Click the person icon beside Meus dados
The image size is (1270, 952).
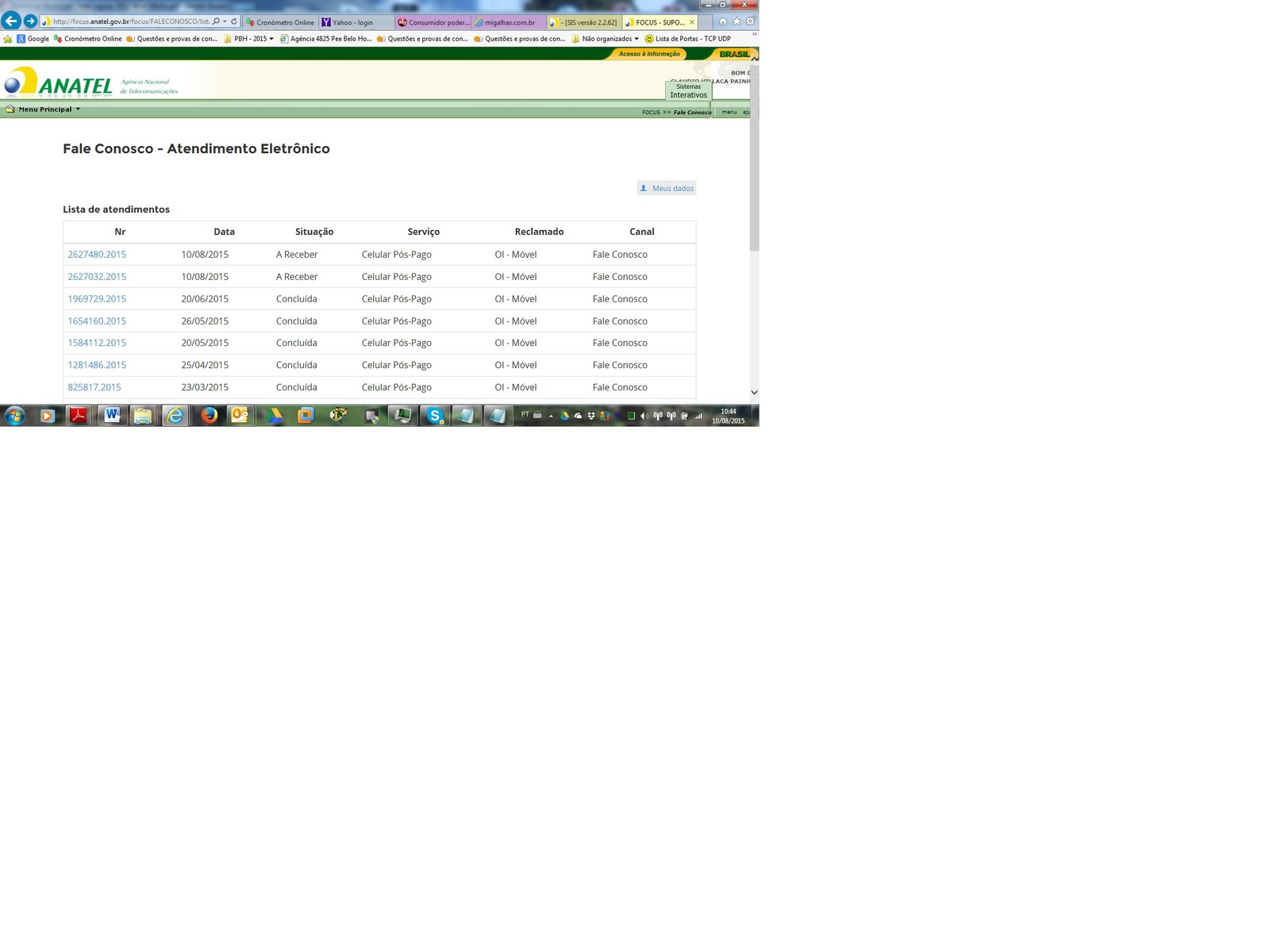tap(644, 188)
